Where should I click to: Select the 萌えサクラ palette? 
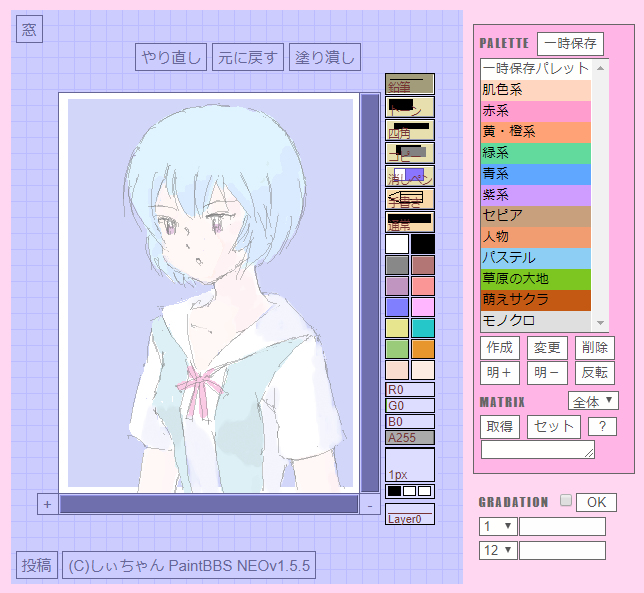(536, 300)
